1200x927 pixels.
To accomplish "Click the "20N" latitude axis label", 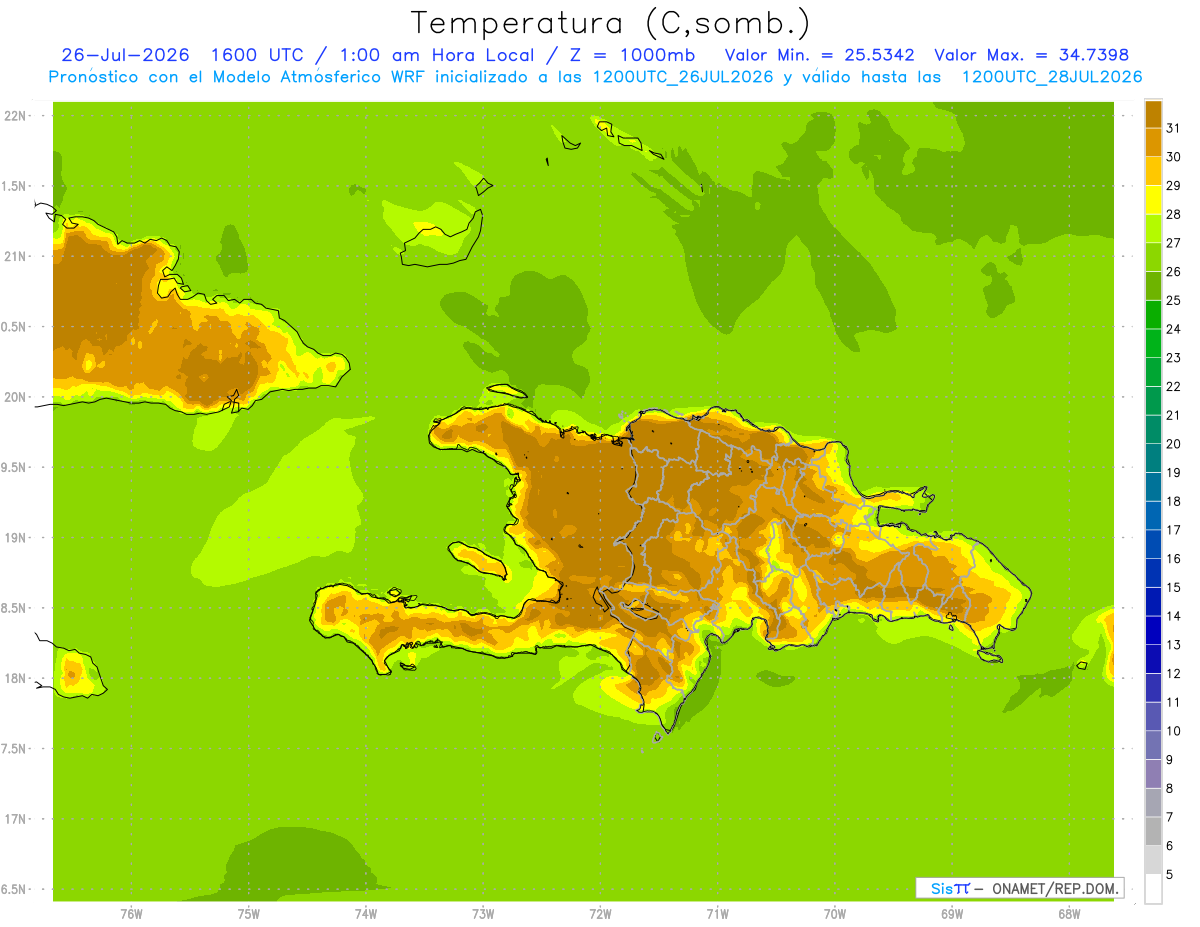I will click(x=15, y=397).
